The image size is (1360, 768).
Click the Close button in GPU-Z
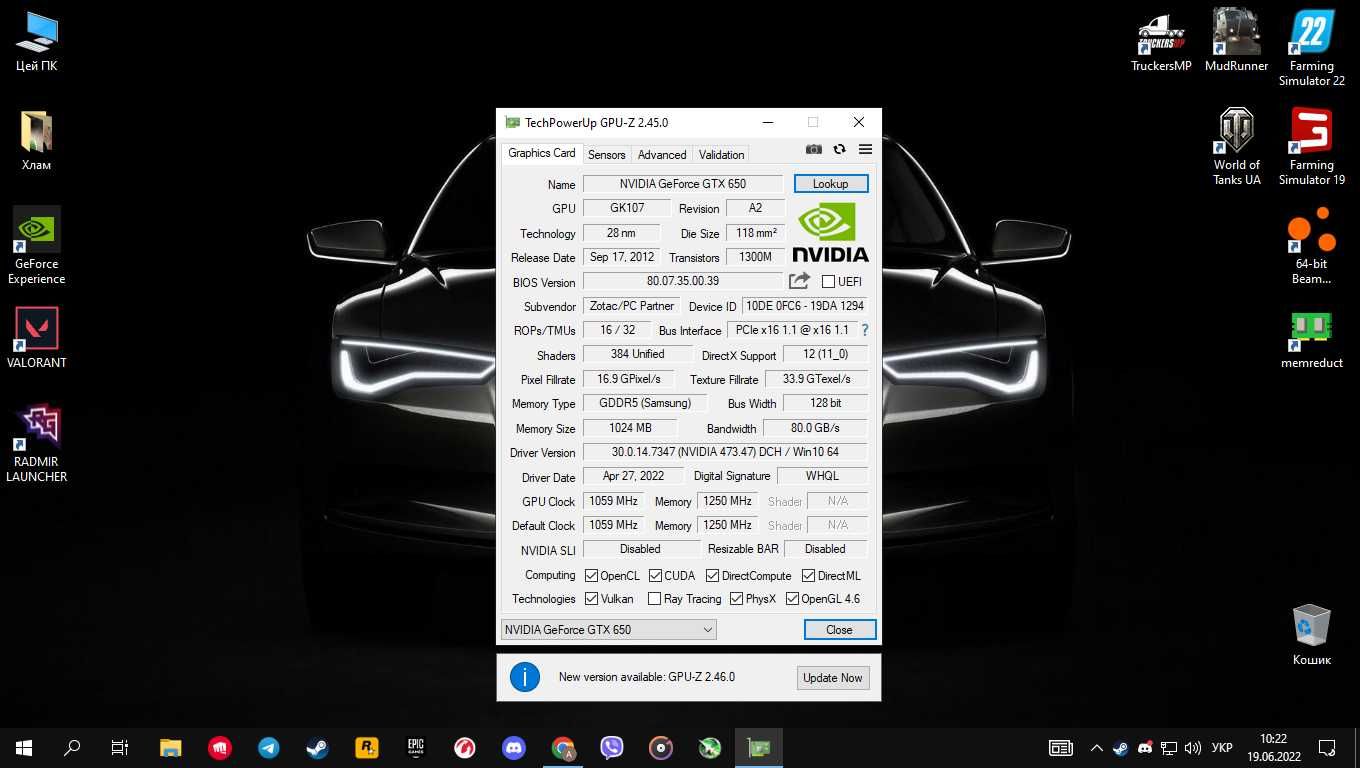coord(840,630)
